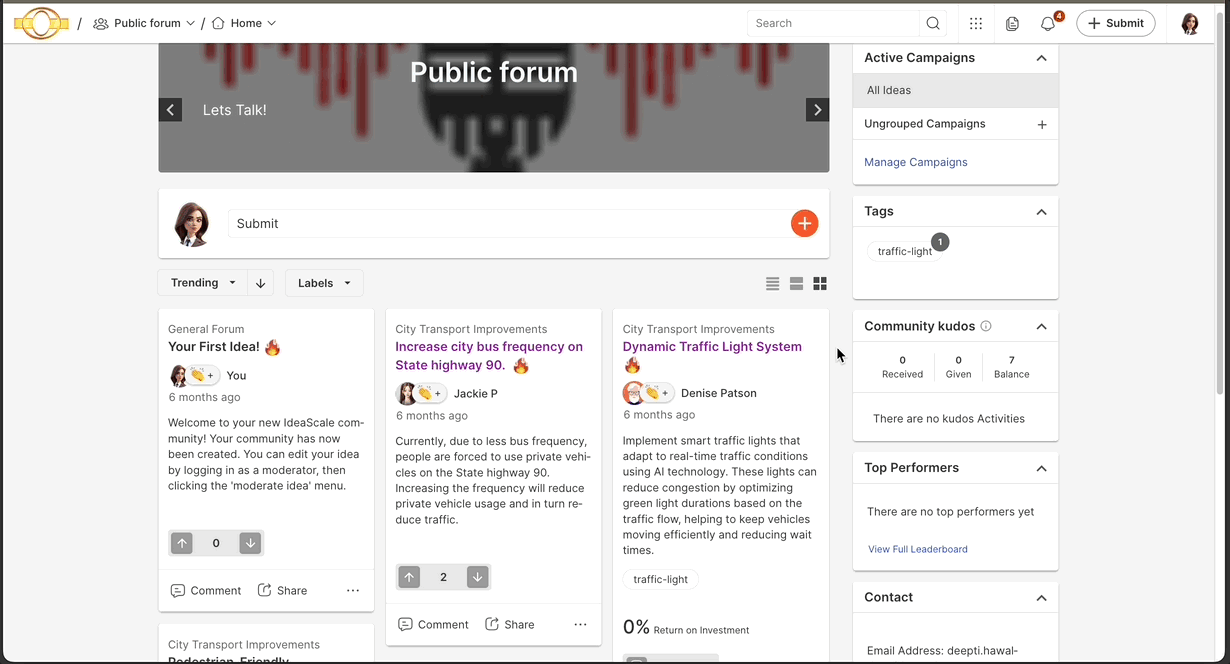Click traffic-light tag in Tags panel

point(905,251)
